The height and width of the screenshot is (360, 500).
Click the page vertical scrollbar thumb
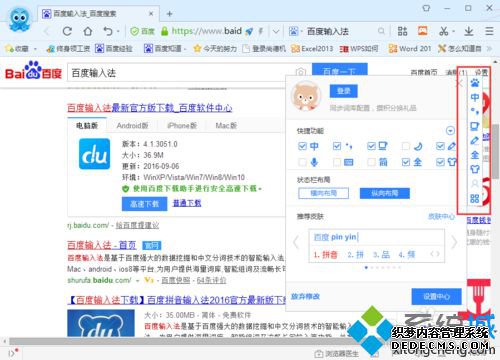tap(496, 152)
